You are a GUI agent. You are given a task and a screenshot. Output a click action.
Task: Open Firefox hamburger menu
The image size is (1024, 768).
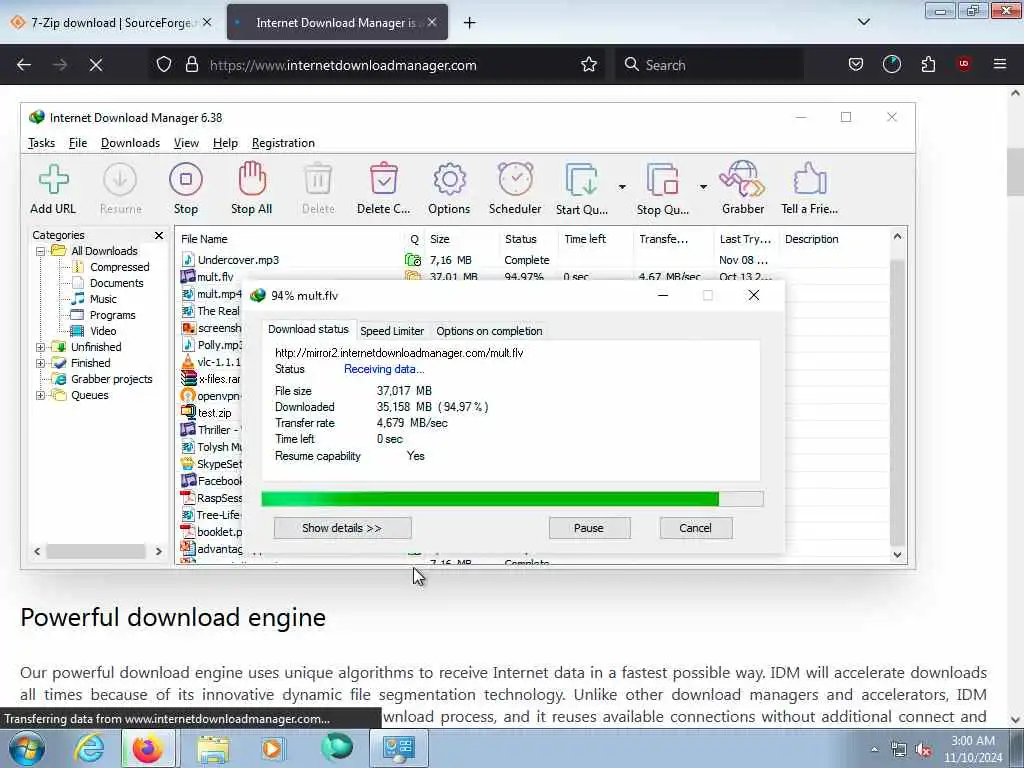click(x=1000, y=64)
